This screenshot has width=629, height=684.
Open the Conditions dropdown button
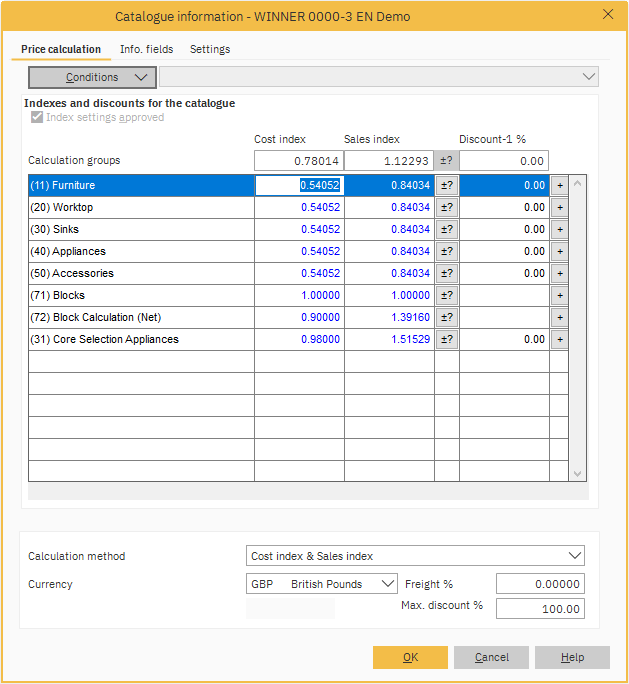click(92, 77)
